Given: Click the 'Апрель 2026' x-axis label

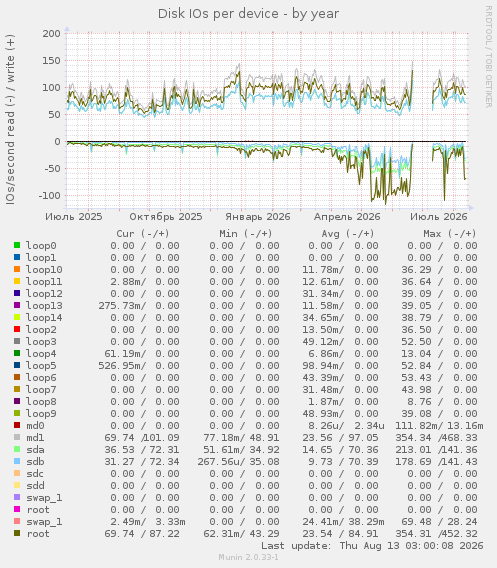Looking at the screenshot, I should click(347, 217).
